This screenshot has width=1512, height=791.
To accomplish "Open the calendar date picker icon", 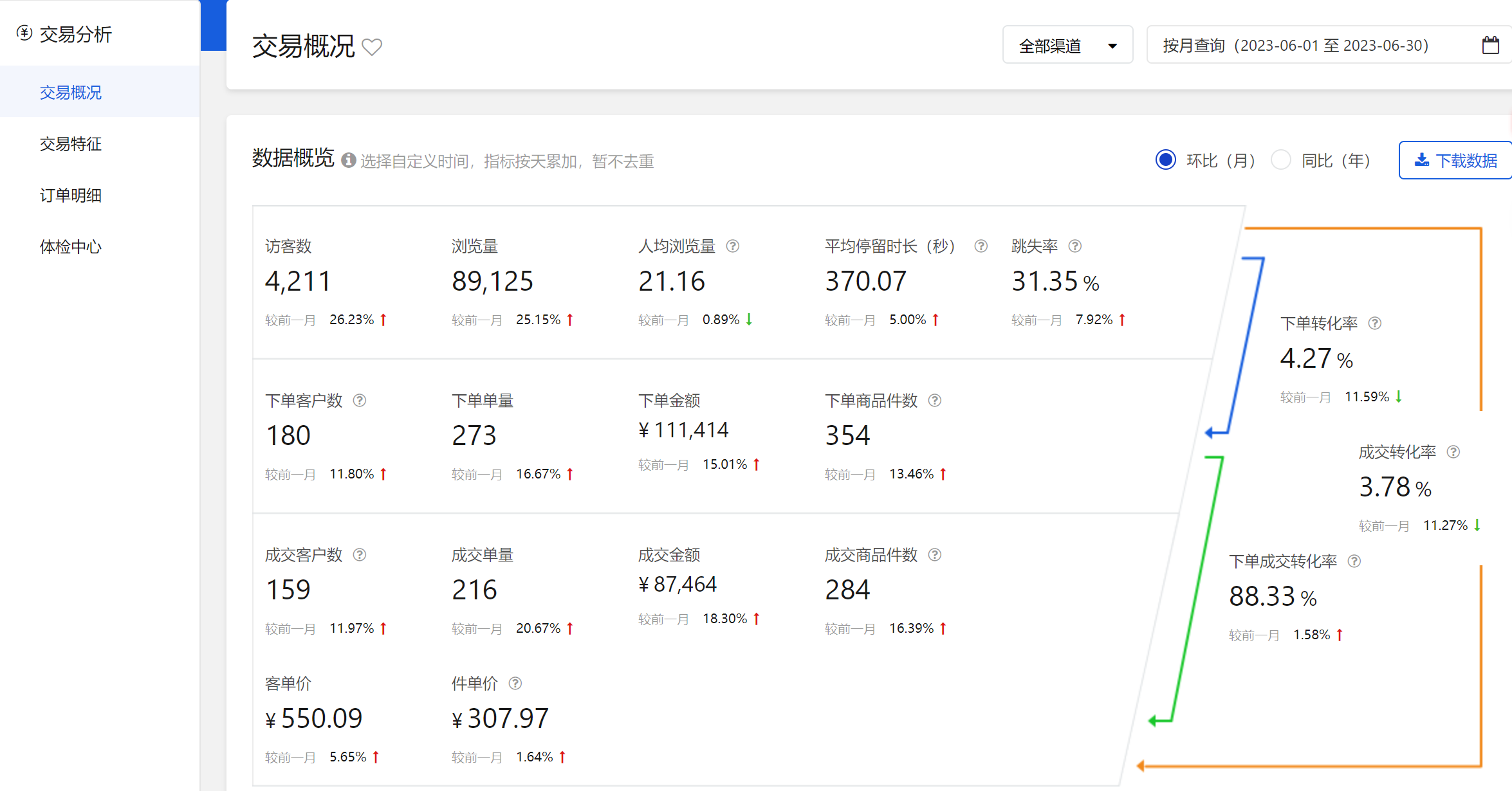I will (1490, 45).
